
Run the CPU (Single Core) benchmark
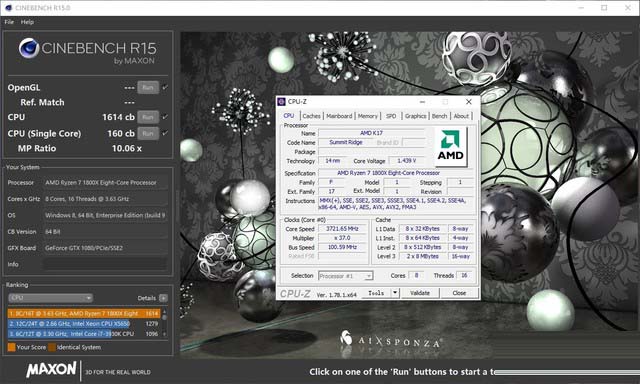148,133
